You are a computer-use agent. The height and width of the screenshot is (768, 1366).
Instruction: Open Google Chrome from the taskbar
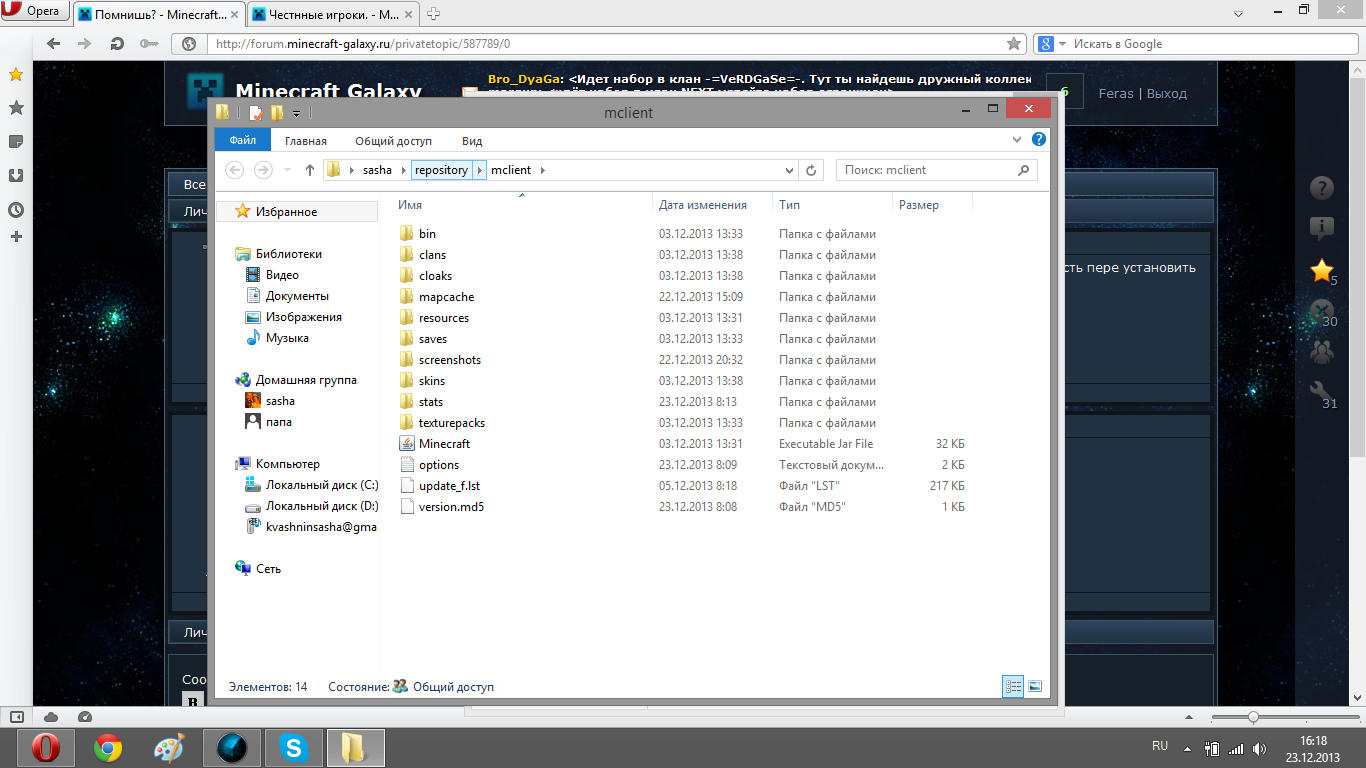pos(107,748)
